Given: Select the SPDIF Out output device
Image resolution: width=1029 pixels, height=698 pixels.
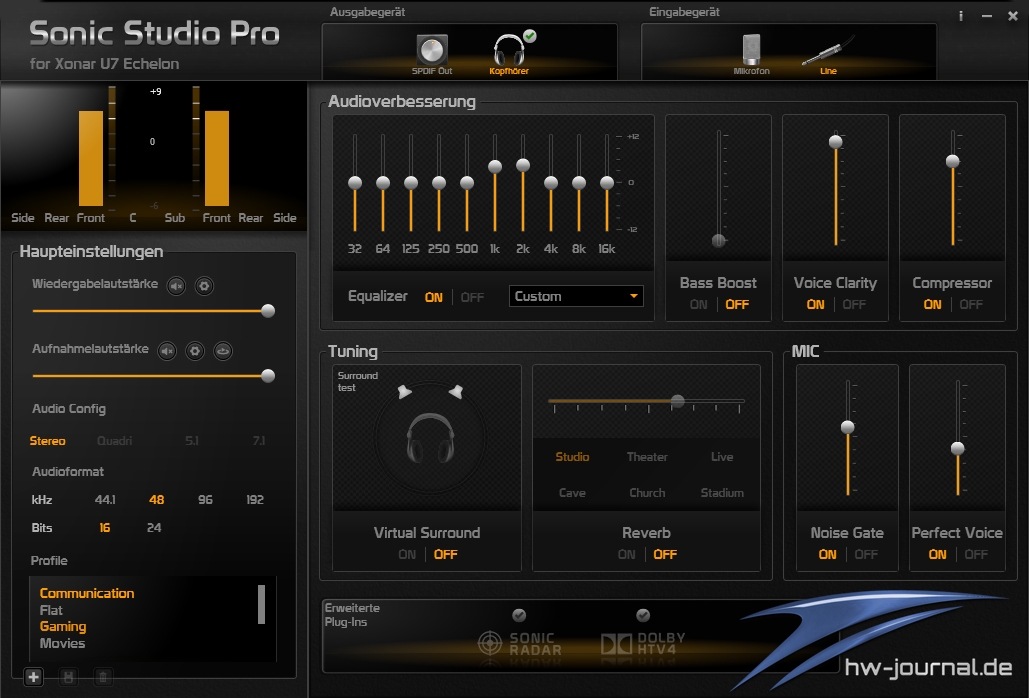Looking at the screenshot, I should (x=432, y=51).
